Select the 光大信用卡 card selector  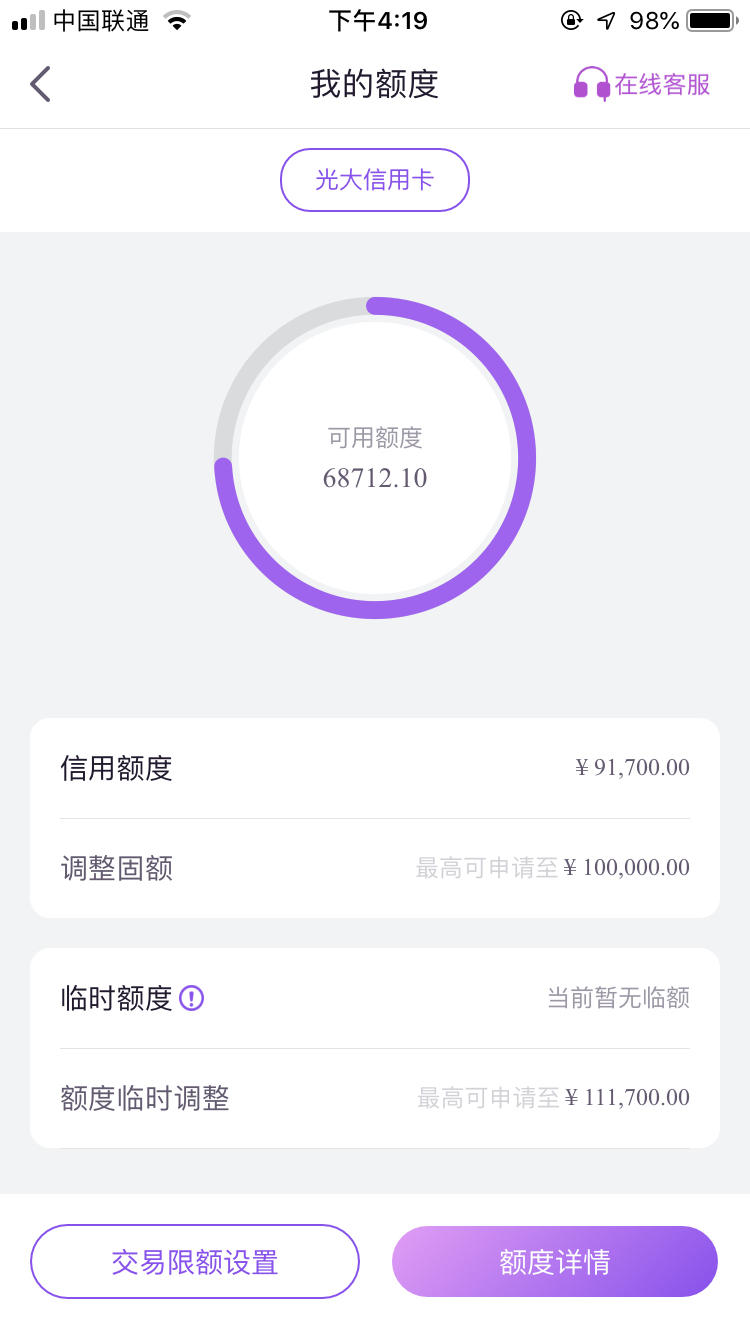pyautogui.click(x=375, y=180)
